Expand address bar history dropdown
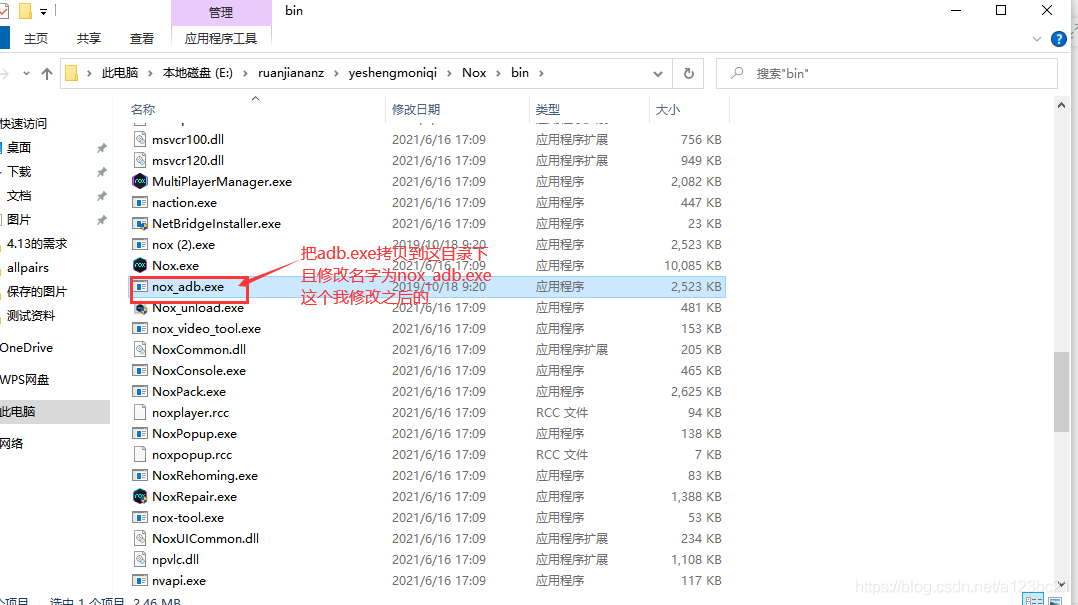The height and width of the screenshot is (605, 1078). pyautogui.click(x=658, y=74)
